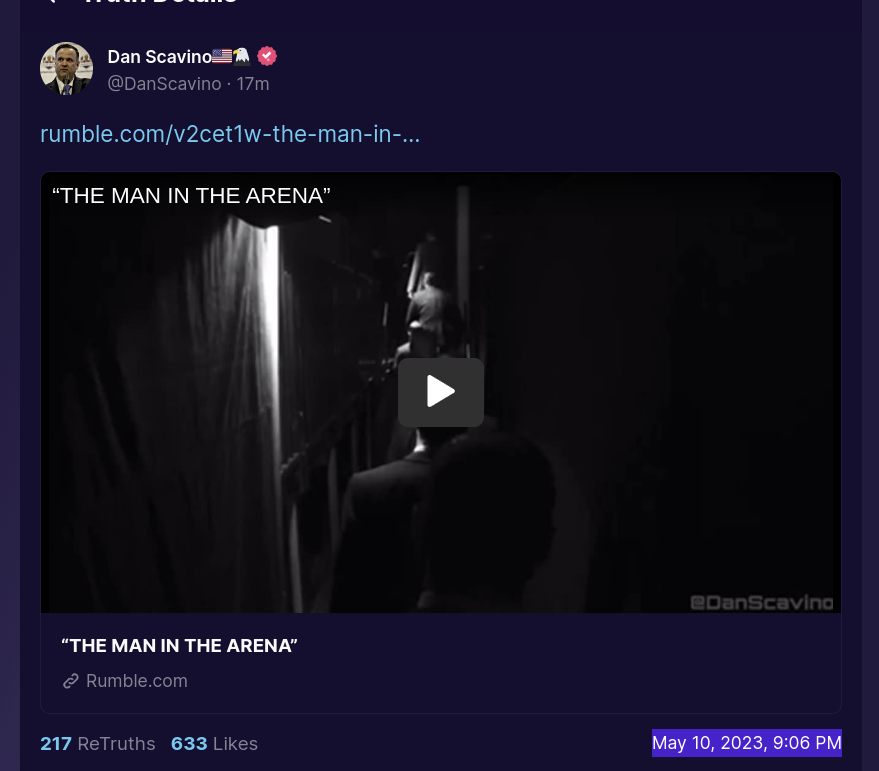Open the Dan Scavino display name
879x771 pixels.
(159, 57)
